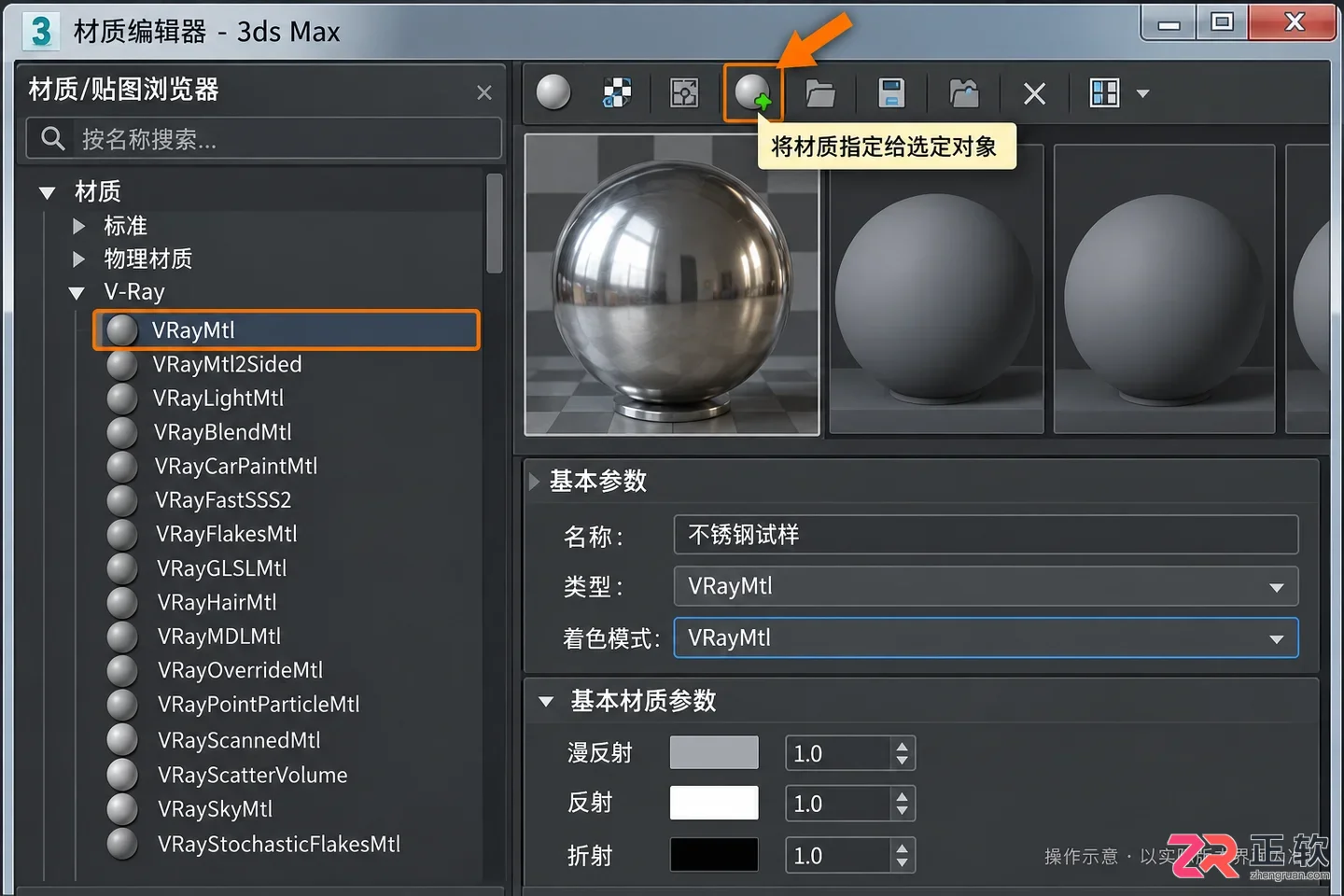The image size is (1344, 896).
Task: Delete material with the X toolbar icon
Action: point(1034,93)
